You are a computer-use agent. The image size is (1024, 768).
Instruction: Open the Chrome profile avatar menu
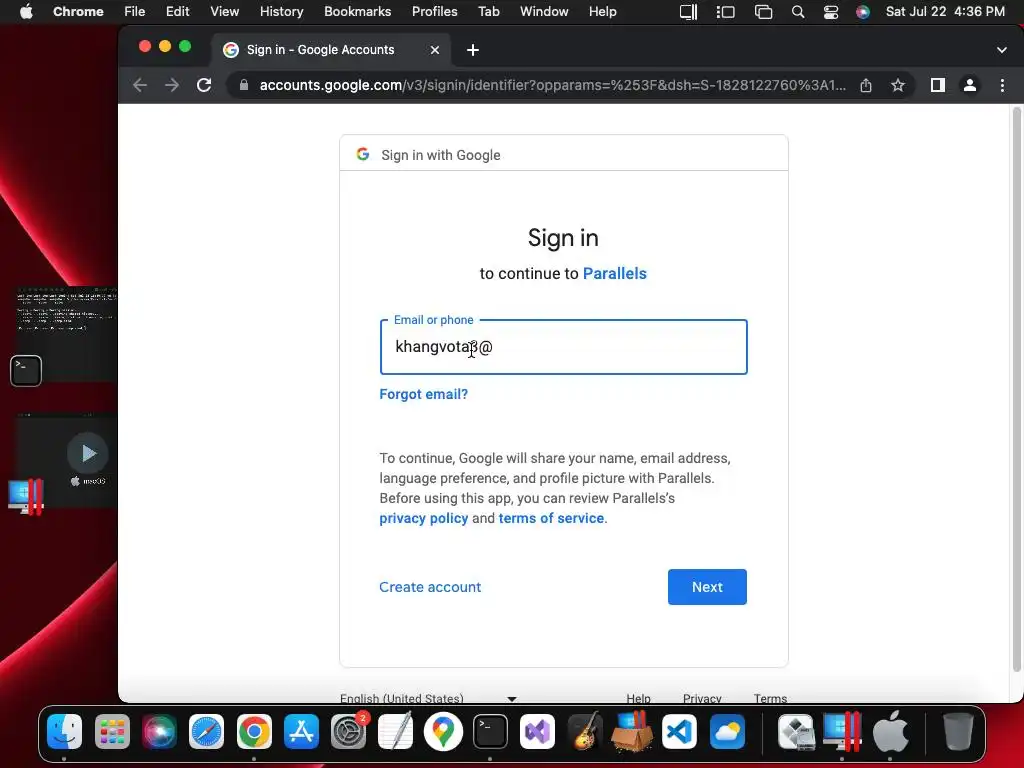click(970, 85)
